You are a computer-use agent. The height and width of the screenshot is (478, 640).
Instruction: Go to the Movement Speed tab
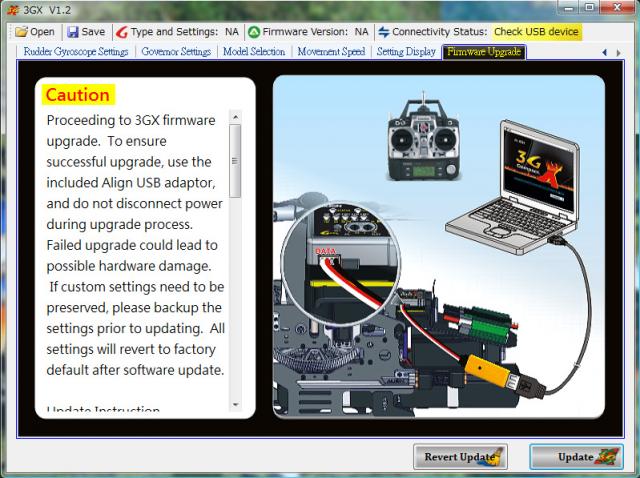(x=331, y=52)
